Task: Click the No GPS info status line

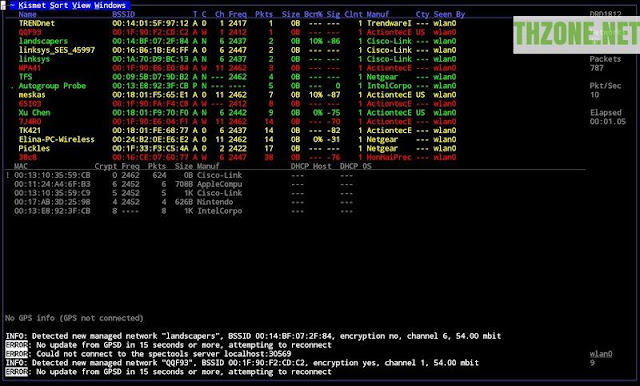Action: coord(74,318)
